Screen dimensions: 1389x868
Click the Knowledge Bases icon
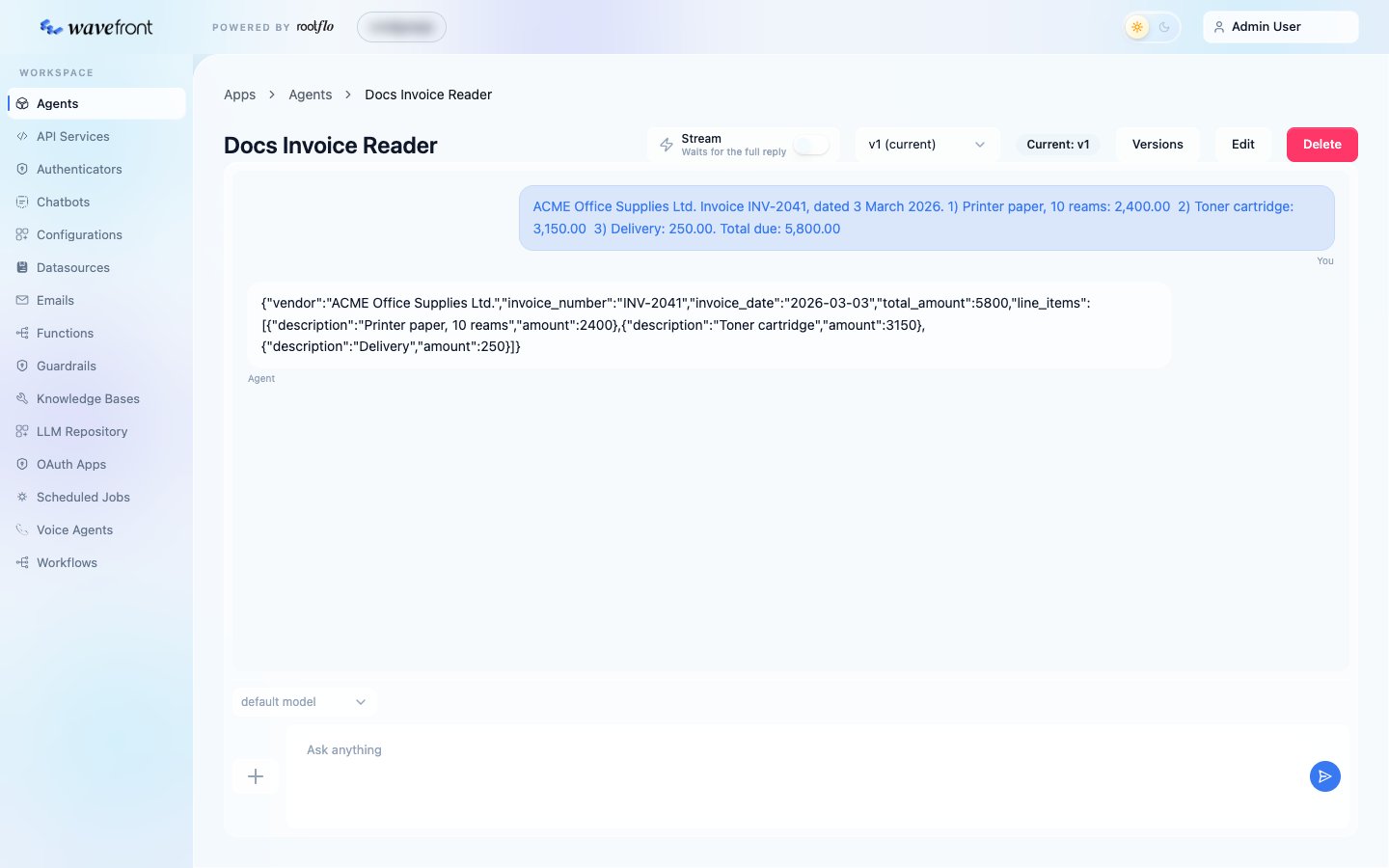[x=22, y=398]
